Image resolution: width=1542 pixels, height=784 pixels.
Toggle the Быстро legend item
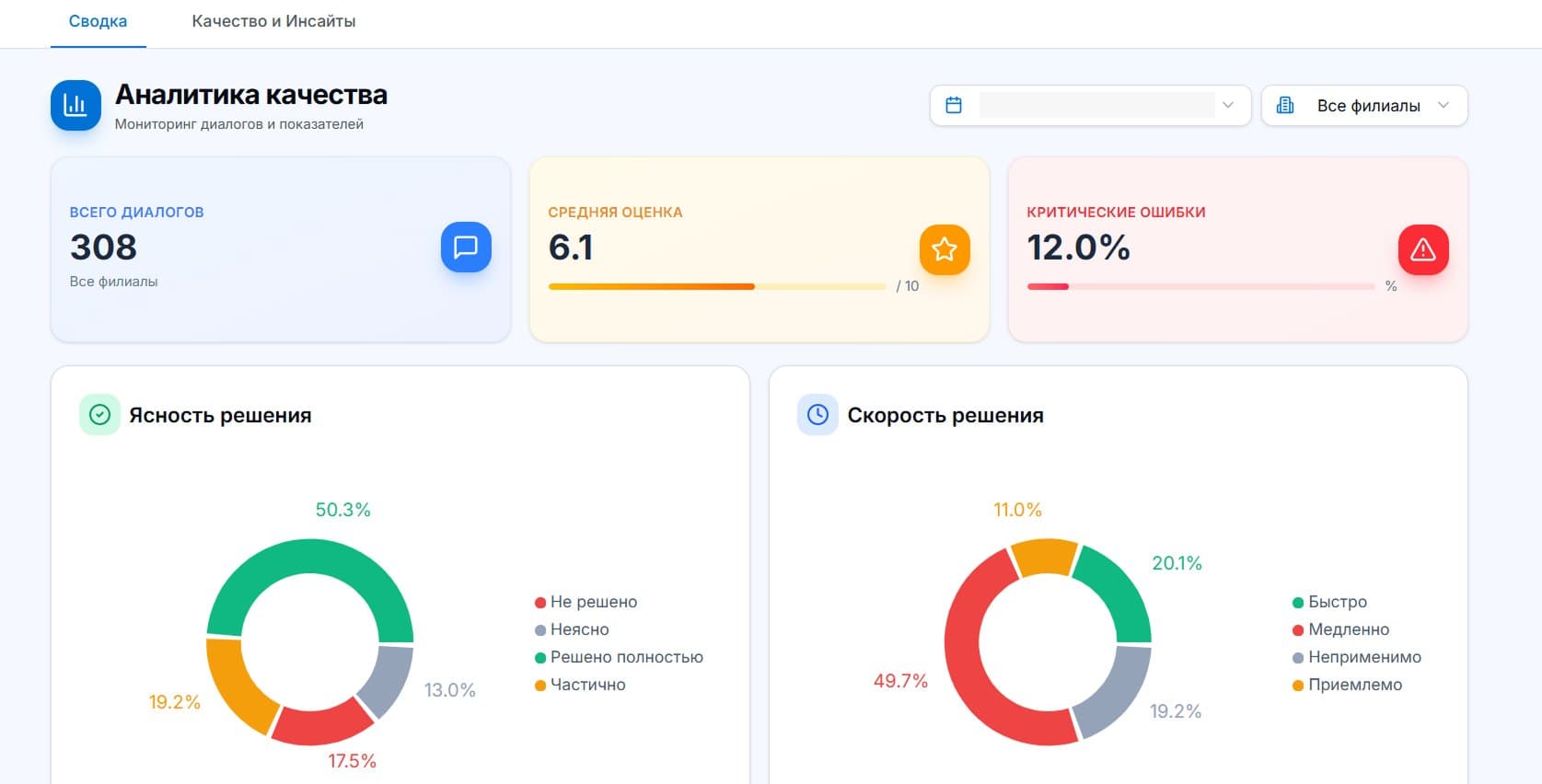(1329, 602)
